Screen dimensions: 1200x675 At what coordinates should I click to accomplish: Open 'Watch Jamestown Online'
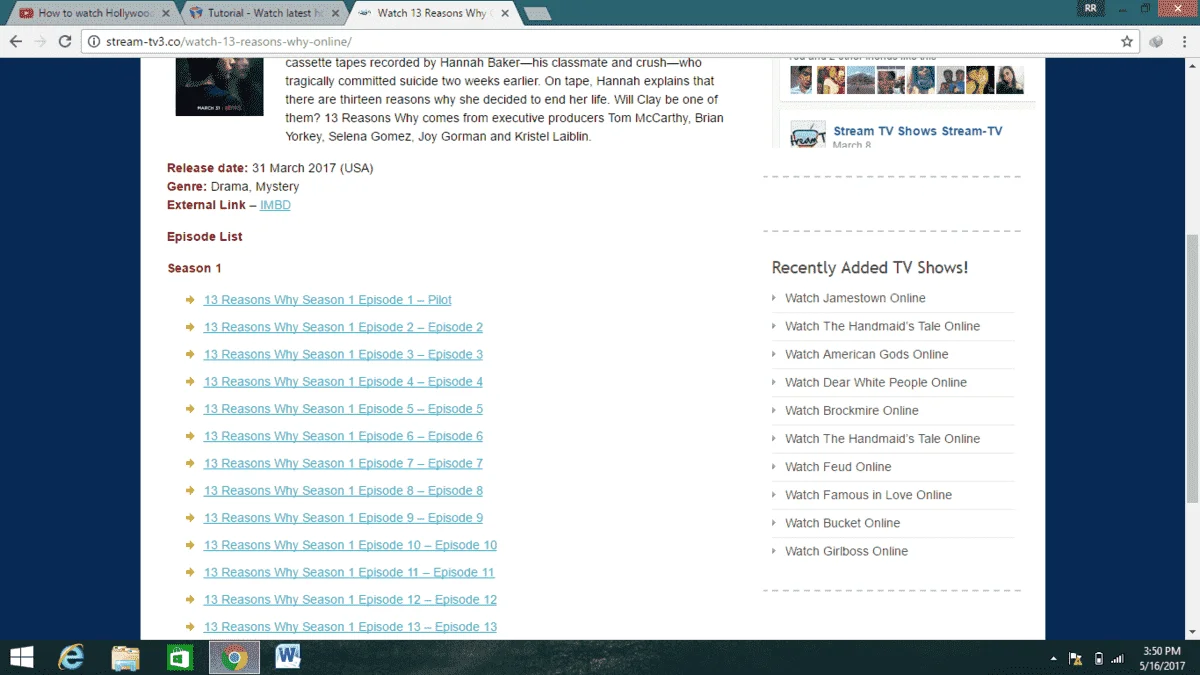pos(855,298)
